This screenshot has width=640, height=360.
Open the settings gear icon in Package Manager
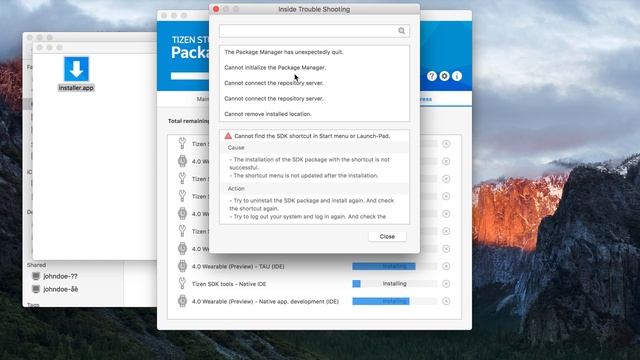[444, 76]
